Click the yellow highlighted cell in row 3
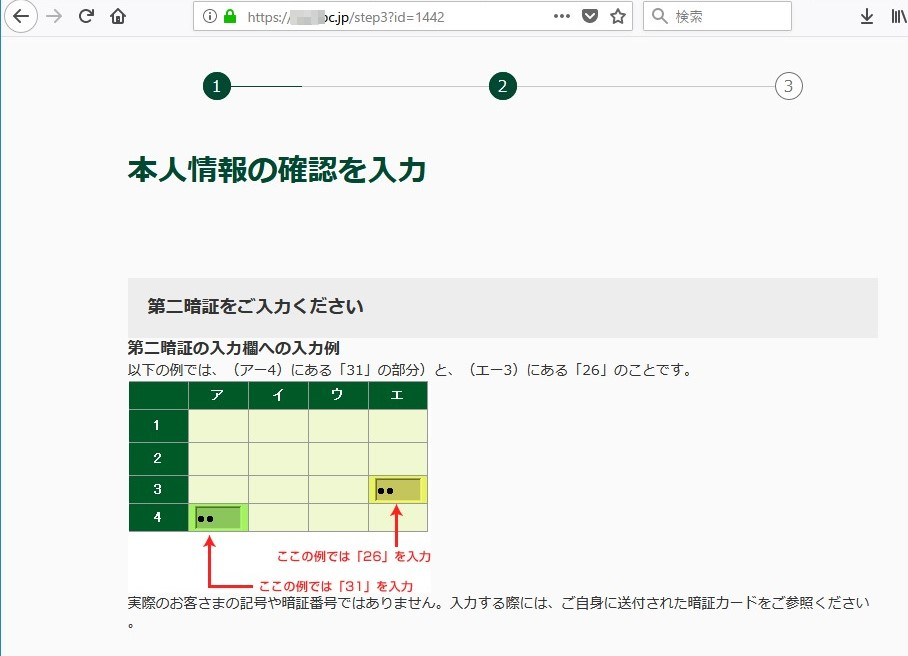 click(398, 490)
